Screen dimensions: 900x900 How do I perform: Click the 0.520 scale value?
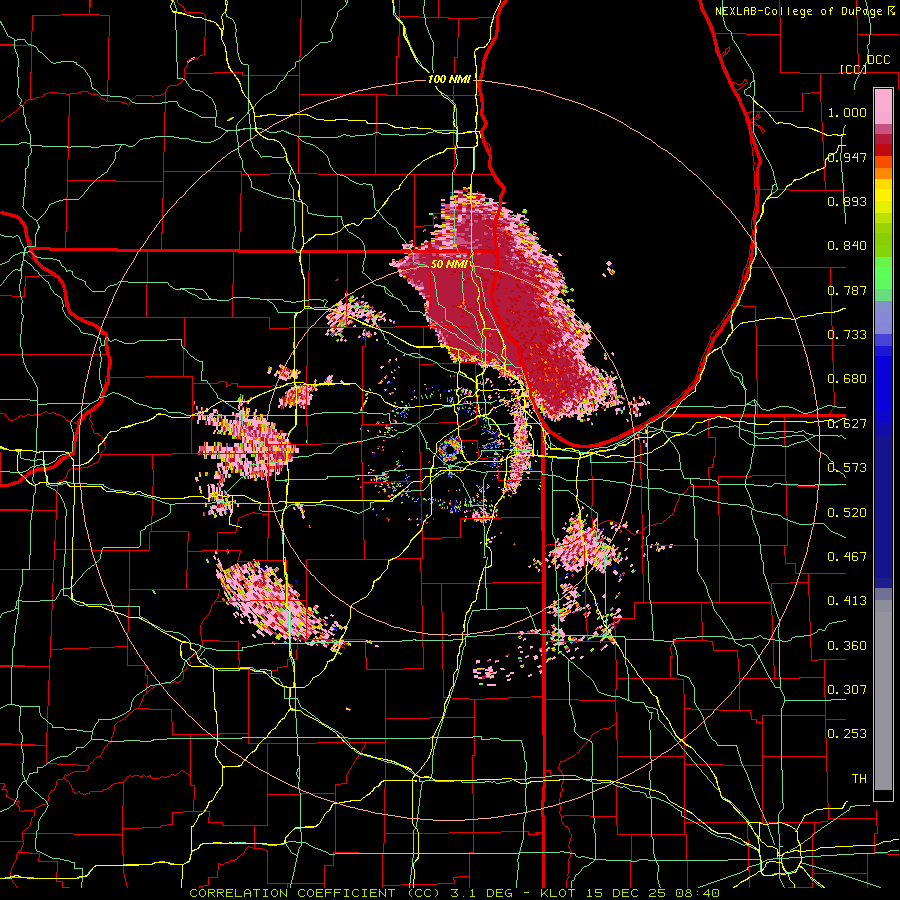[847, 513]
